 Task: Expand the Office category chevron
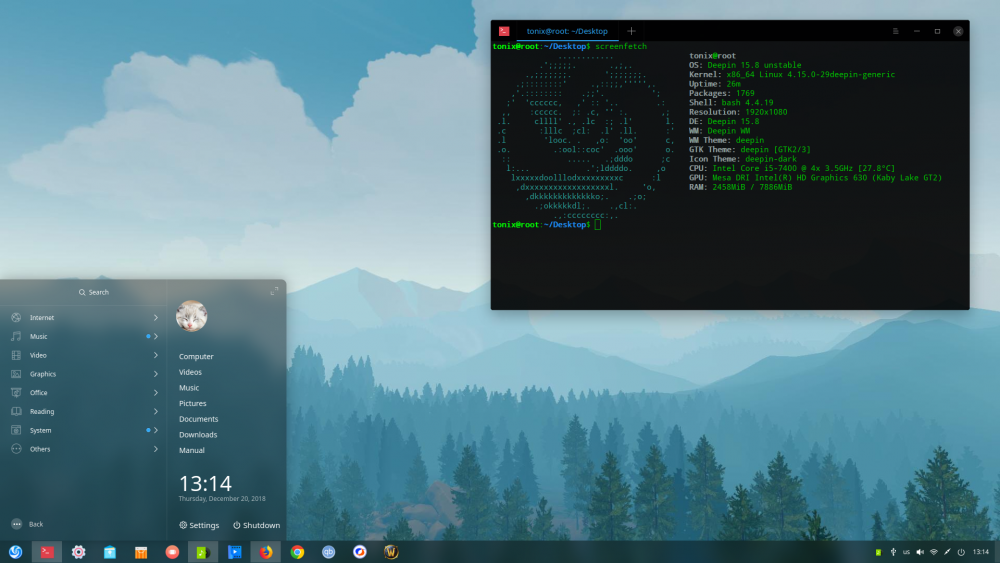coord(156,393)
